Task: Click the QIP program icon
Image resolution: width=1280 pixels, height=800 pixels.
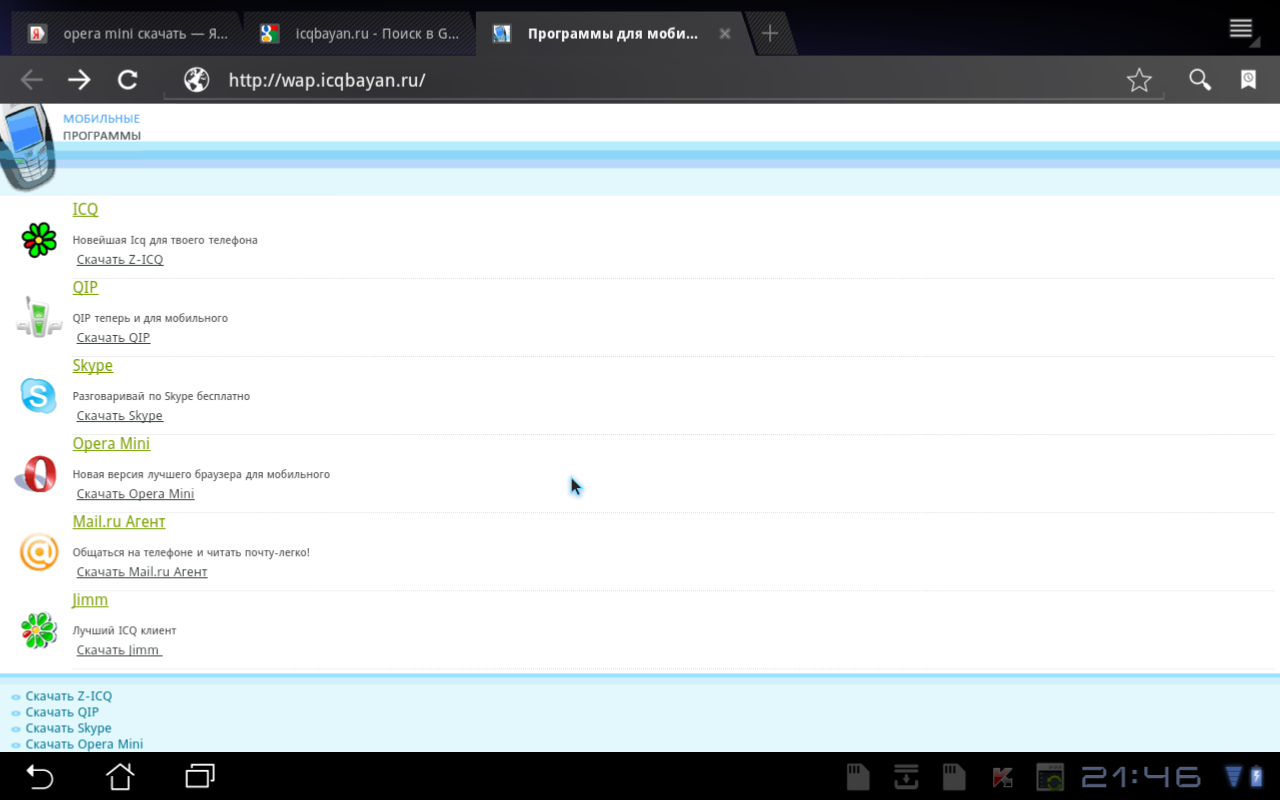Action: point(38,317)
